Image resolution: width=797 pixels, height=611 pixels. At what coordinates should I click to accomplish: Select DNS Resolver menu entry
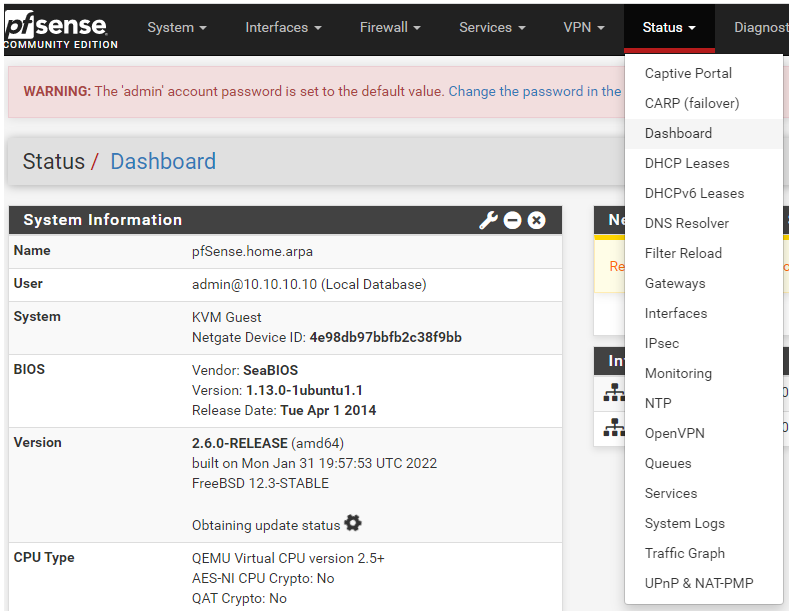703,223
